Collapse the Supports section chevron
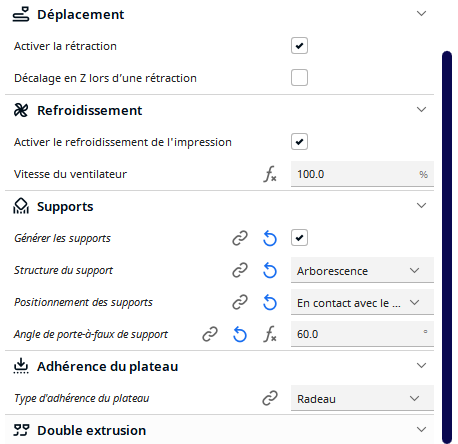The height and width of the screenshot is (444, 458). coord(422,206)
